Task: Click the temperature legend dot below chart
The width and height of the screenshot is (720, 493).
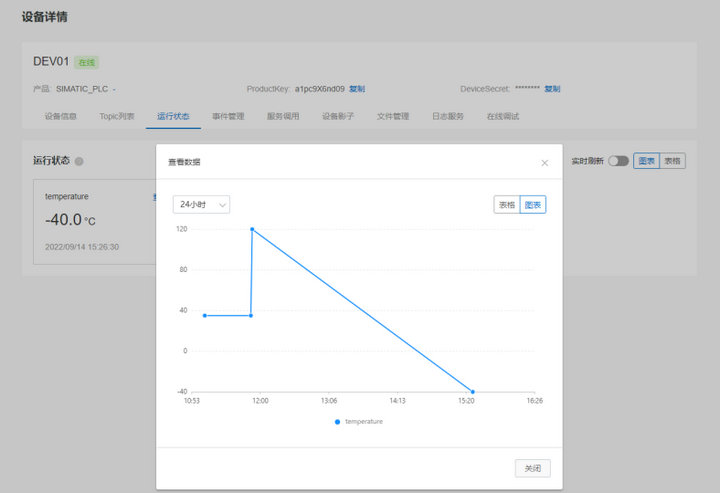Action: tap(338, 422)
